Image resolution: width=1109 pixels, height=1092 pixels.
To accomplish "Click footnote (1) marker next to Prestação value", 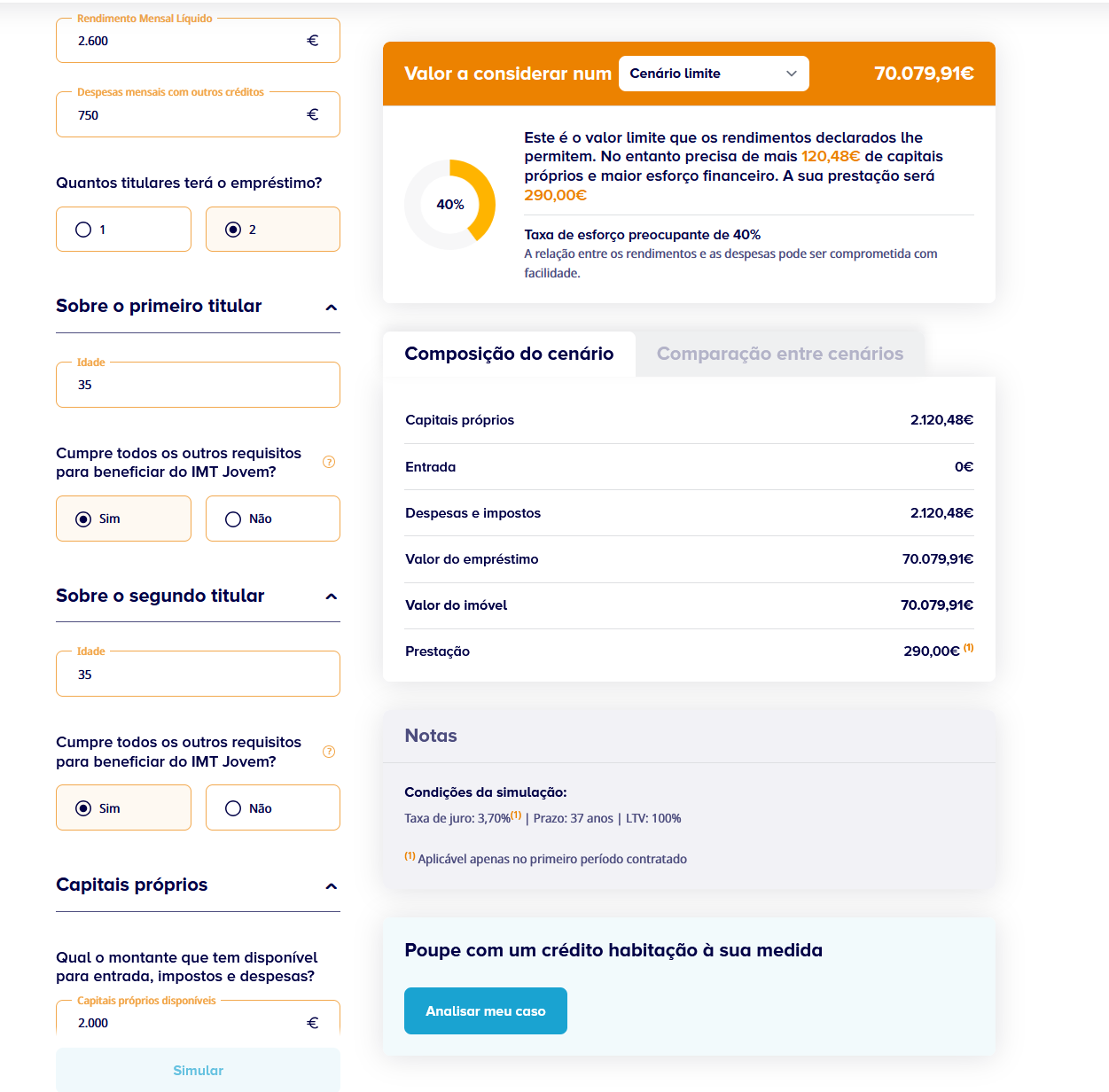I will (x=969, y=647).
